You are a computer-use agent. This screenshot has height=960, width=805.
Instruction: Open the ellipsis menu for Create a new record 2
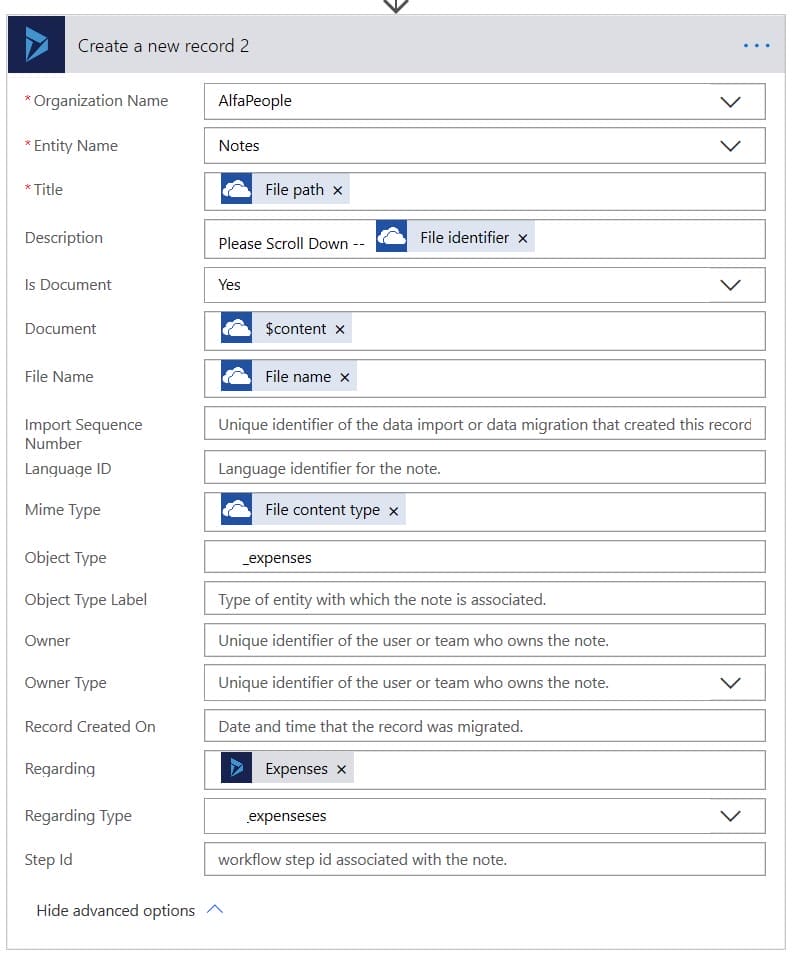pos(757,44)
